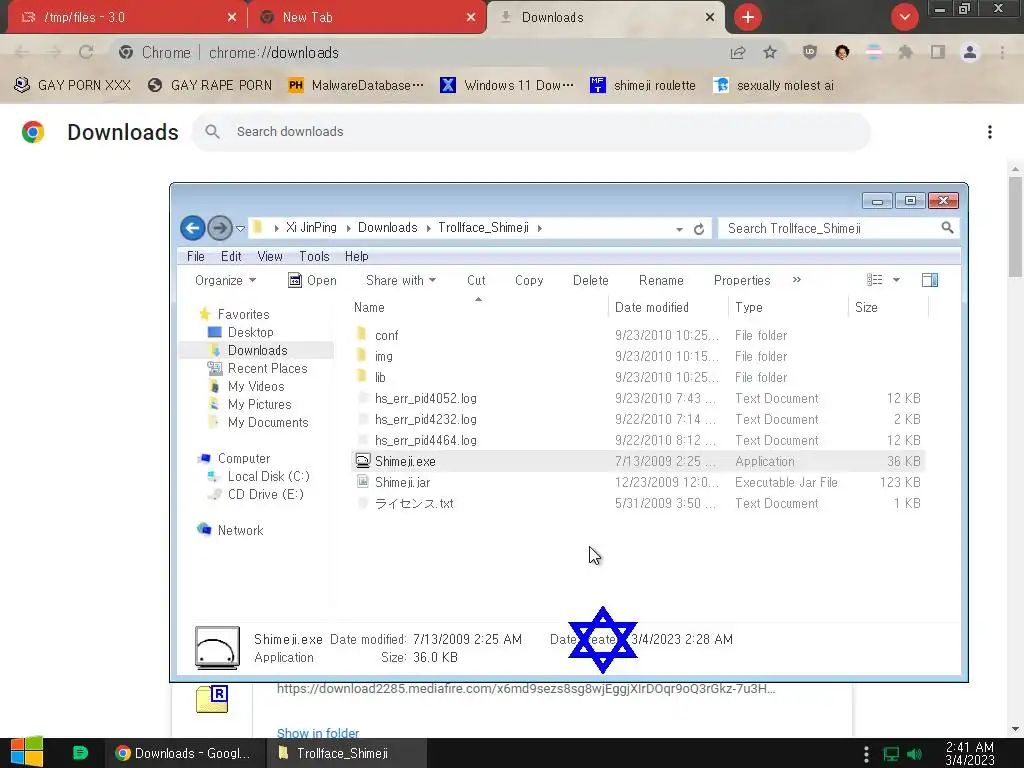1024x768 pixels.
Task: Select the Shimeji.jar file
Action: coord(402,482)
